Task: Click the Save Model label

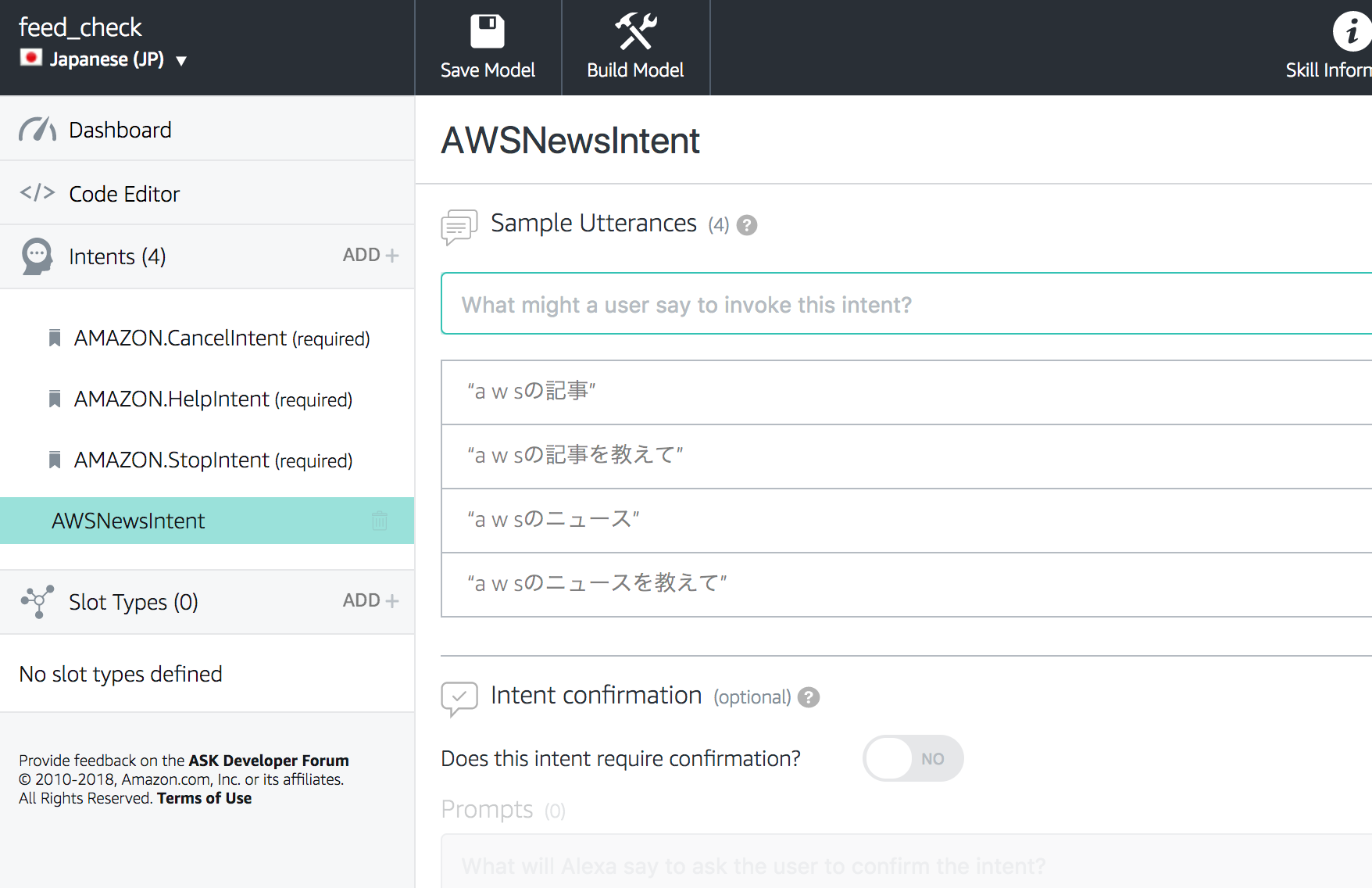Action: [488, 70]
